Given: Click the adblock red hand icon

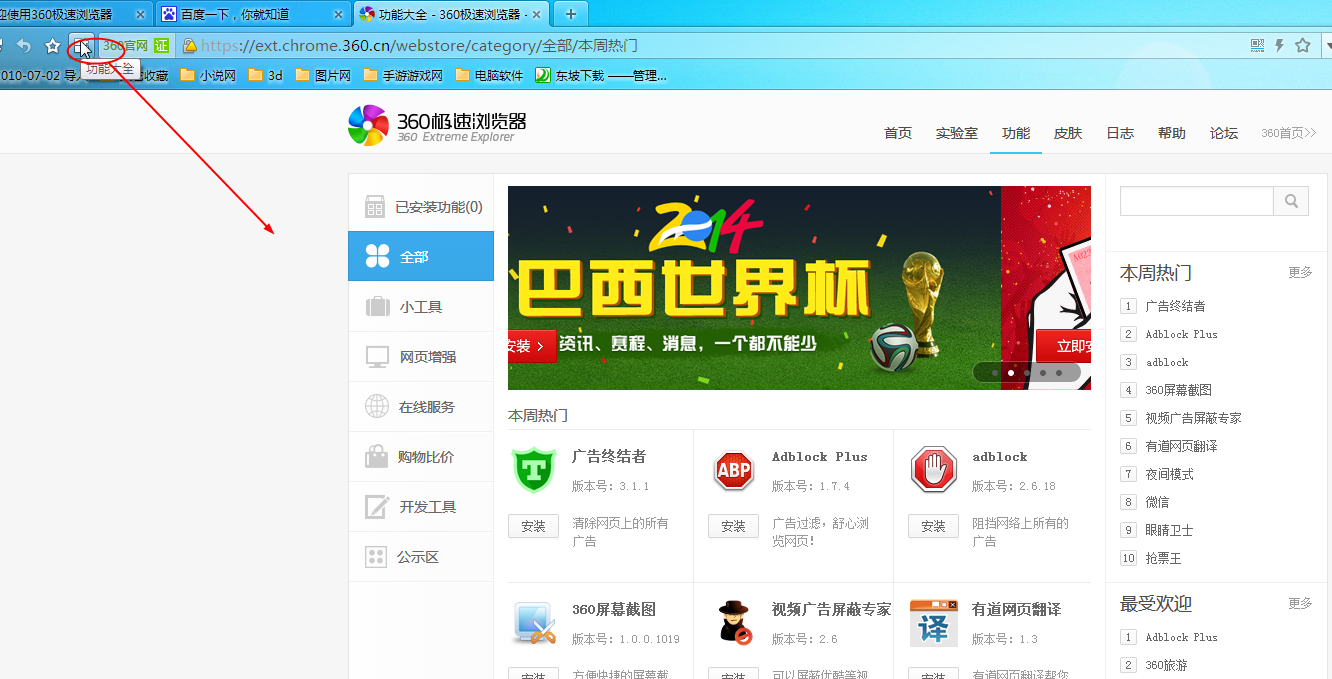Looking at the screenshot, I should pos(934,470).
